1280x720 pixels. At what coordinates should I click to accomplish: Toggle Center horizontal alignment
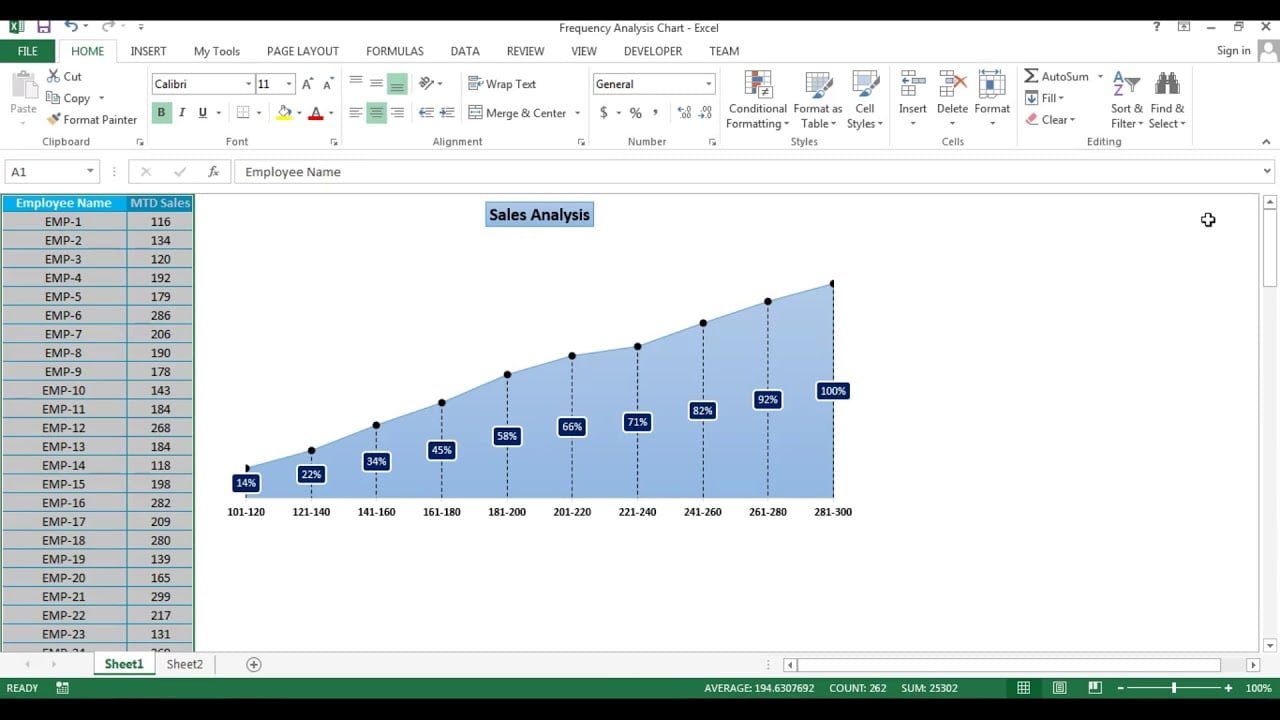click(x=376, y=113)
